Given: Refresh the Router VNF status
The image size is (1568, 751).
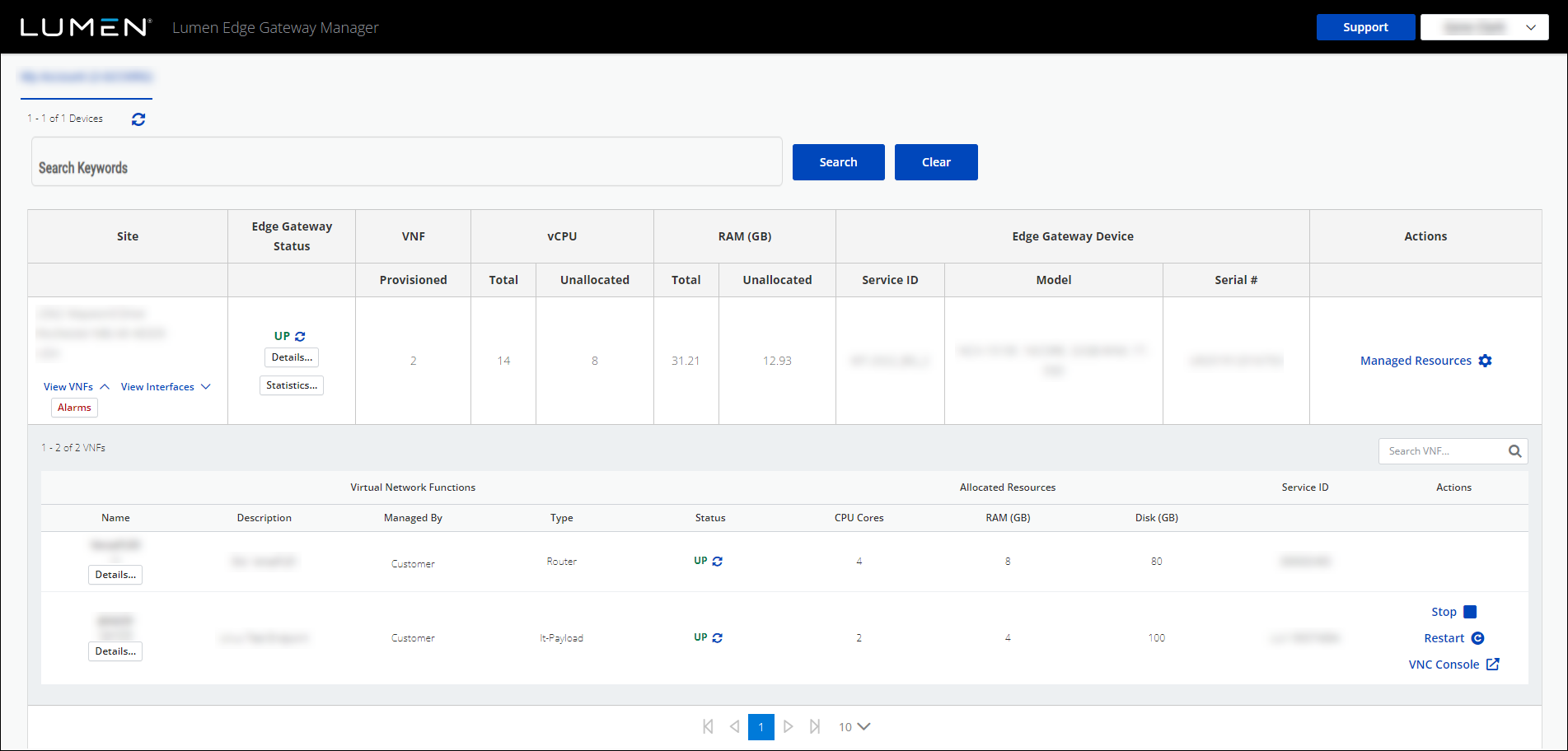Looking at the screenshot, I should coord(718,561).
